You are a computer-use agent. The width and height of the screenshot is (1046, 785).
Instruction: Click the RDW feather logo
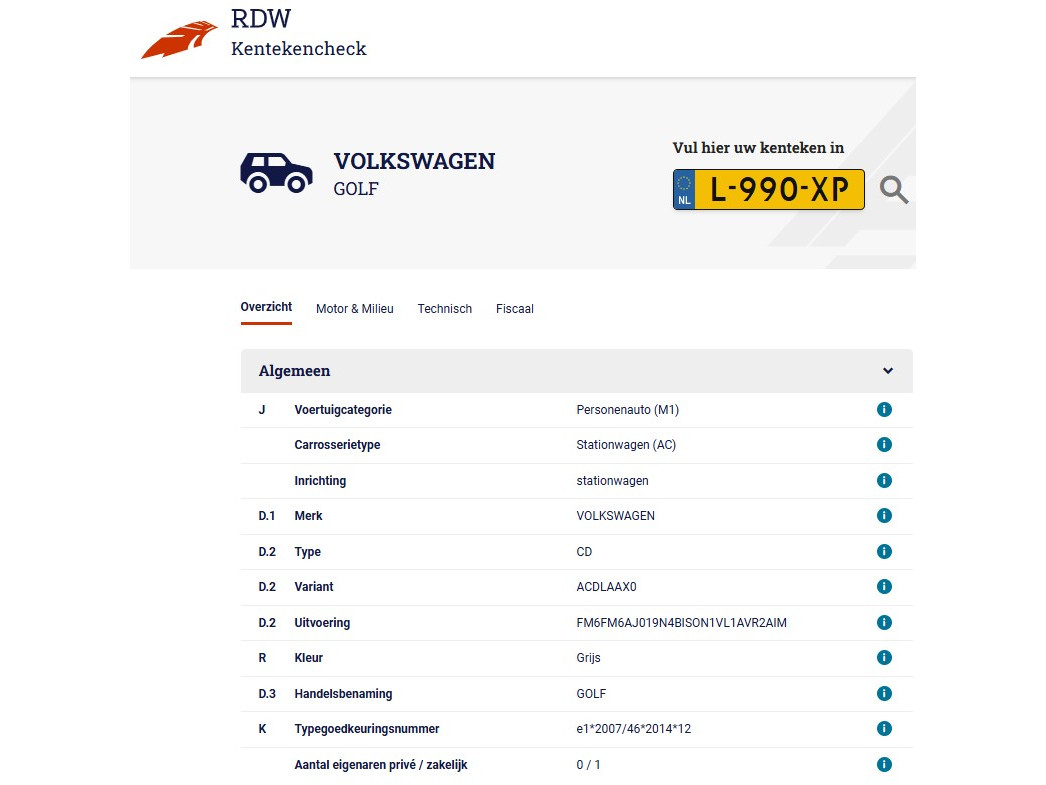pyautogui.click(x=179, y=39)
